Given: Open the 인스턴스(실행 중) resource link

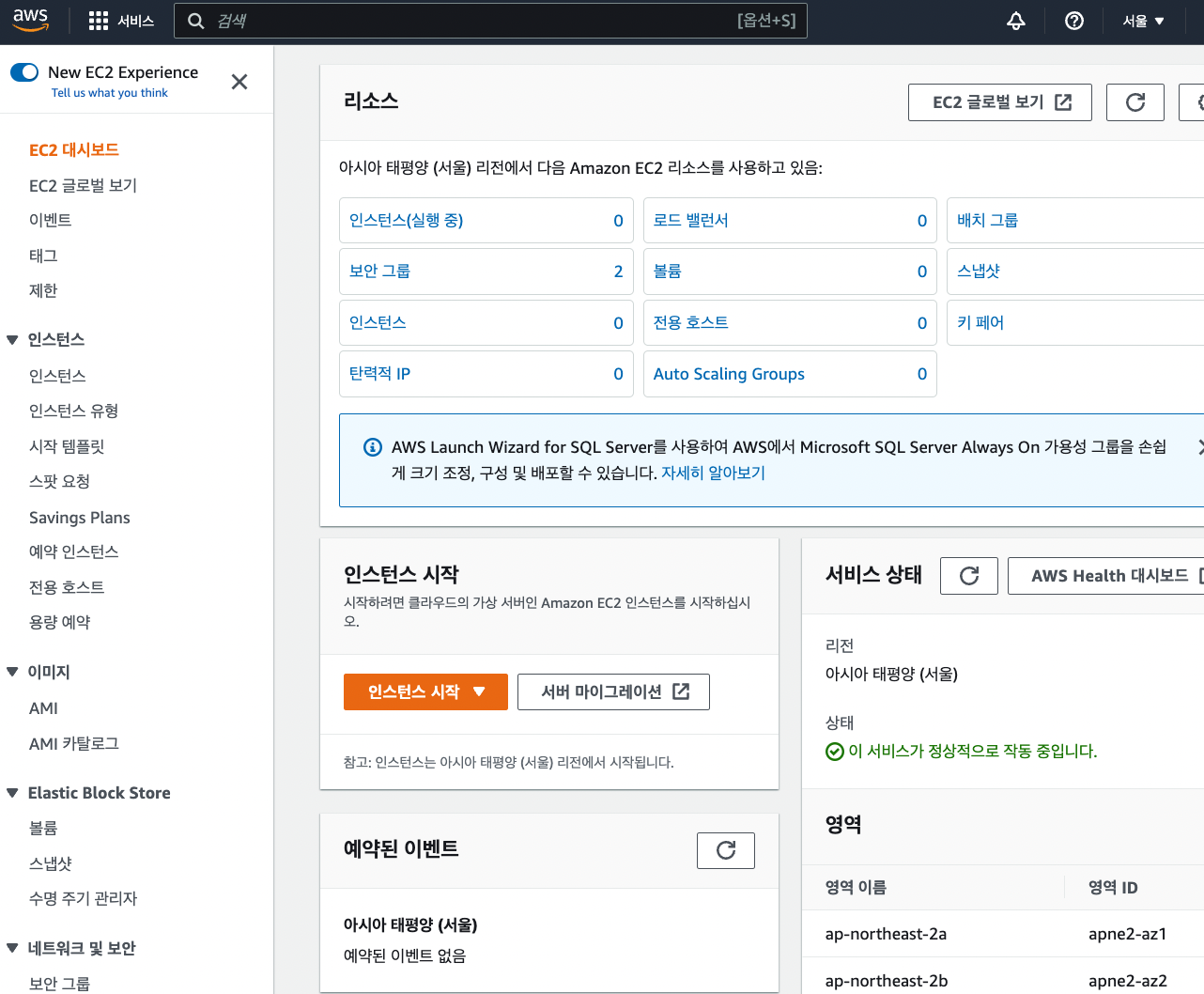Looking at the screenshot, I should pyautogui.click(x=406, y=220).
